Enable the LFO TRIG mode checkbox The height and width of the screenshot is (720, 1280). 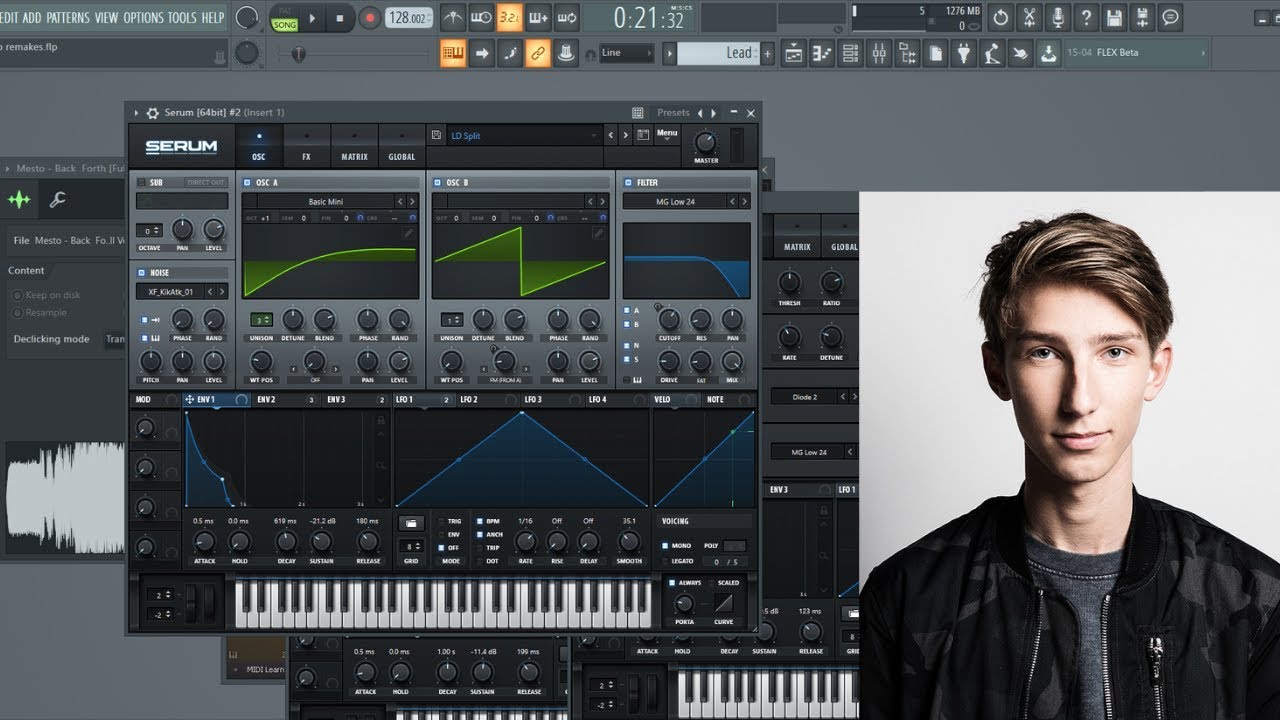(441, 521)
